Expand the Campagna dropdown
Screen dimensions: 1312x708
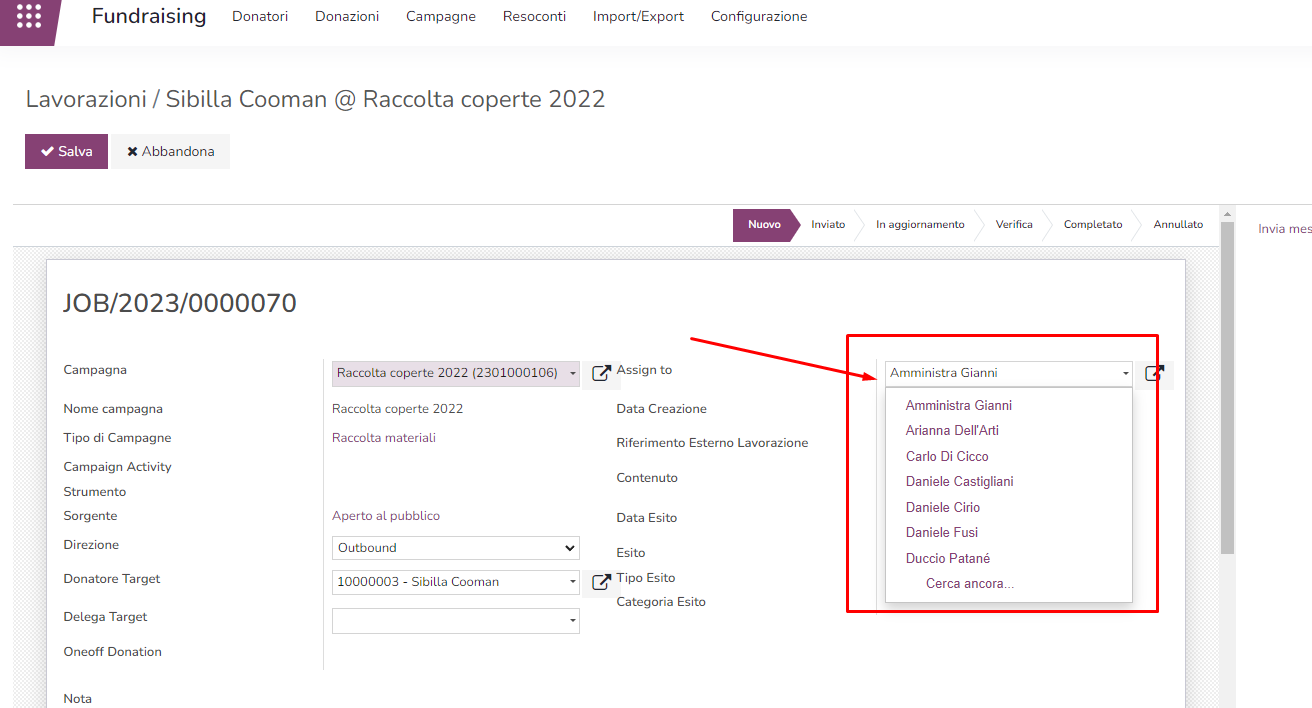tap(573, 373)
